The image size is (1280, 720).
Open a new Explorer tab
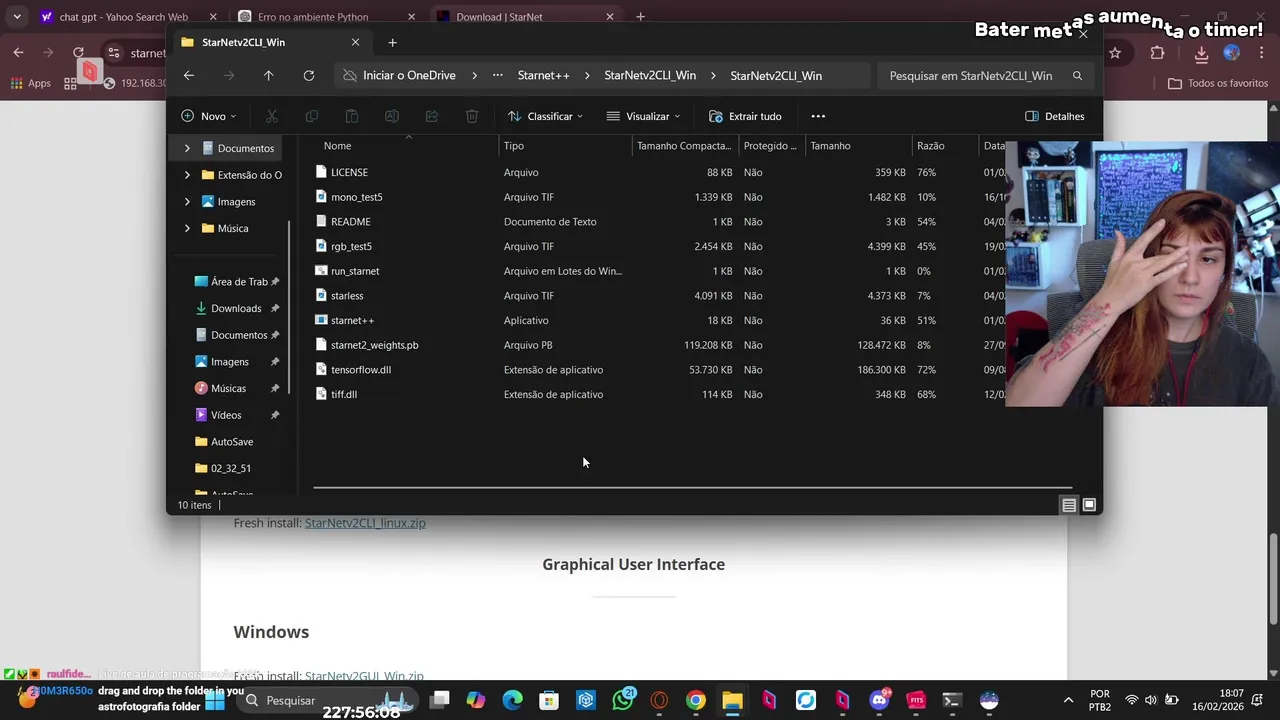pos(392,42)
